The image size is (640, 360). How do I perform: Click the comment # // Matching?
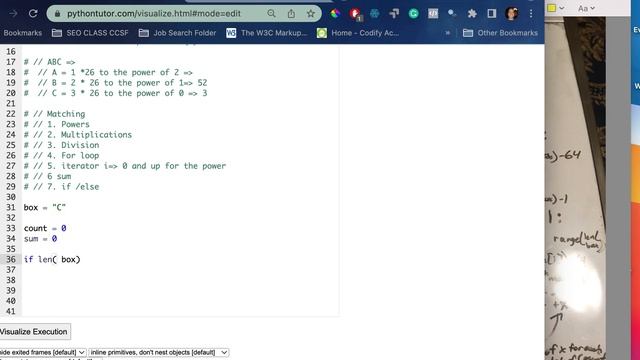coord(54,114)
